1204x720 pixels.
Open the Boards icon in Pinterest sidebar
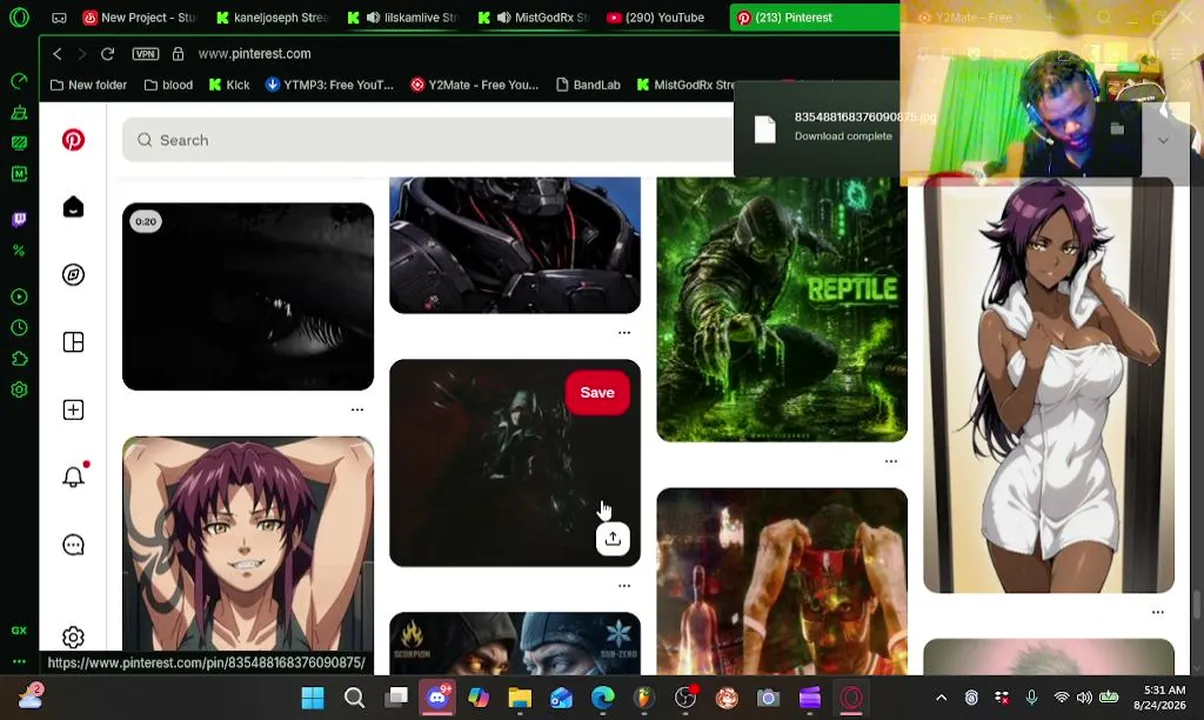coord(73,342)
